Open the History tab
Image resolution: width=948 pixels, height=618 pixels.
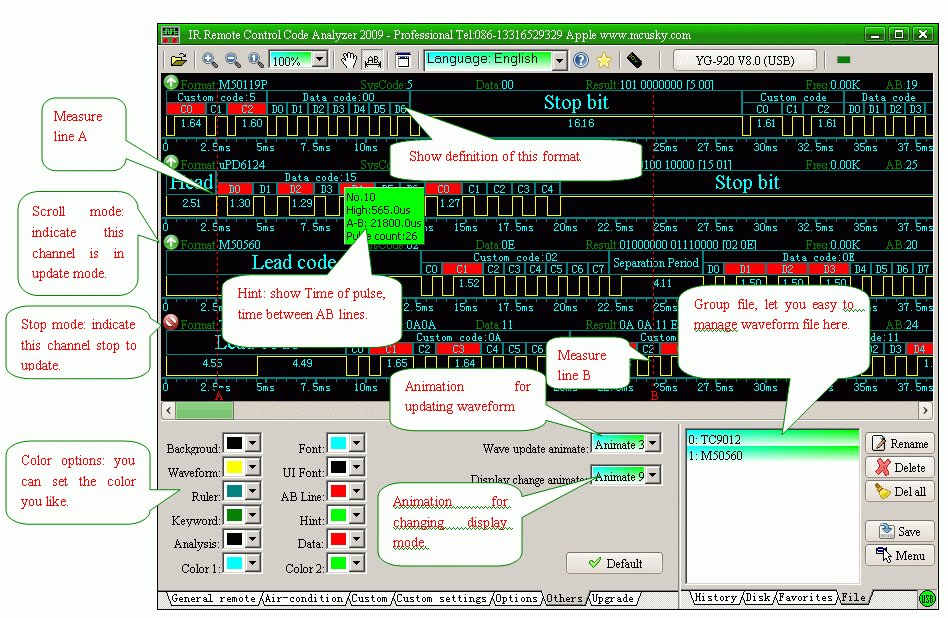click(x=715, y=597)
